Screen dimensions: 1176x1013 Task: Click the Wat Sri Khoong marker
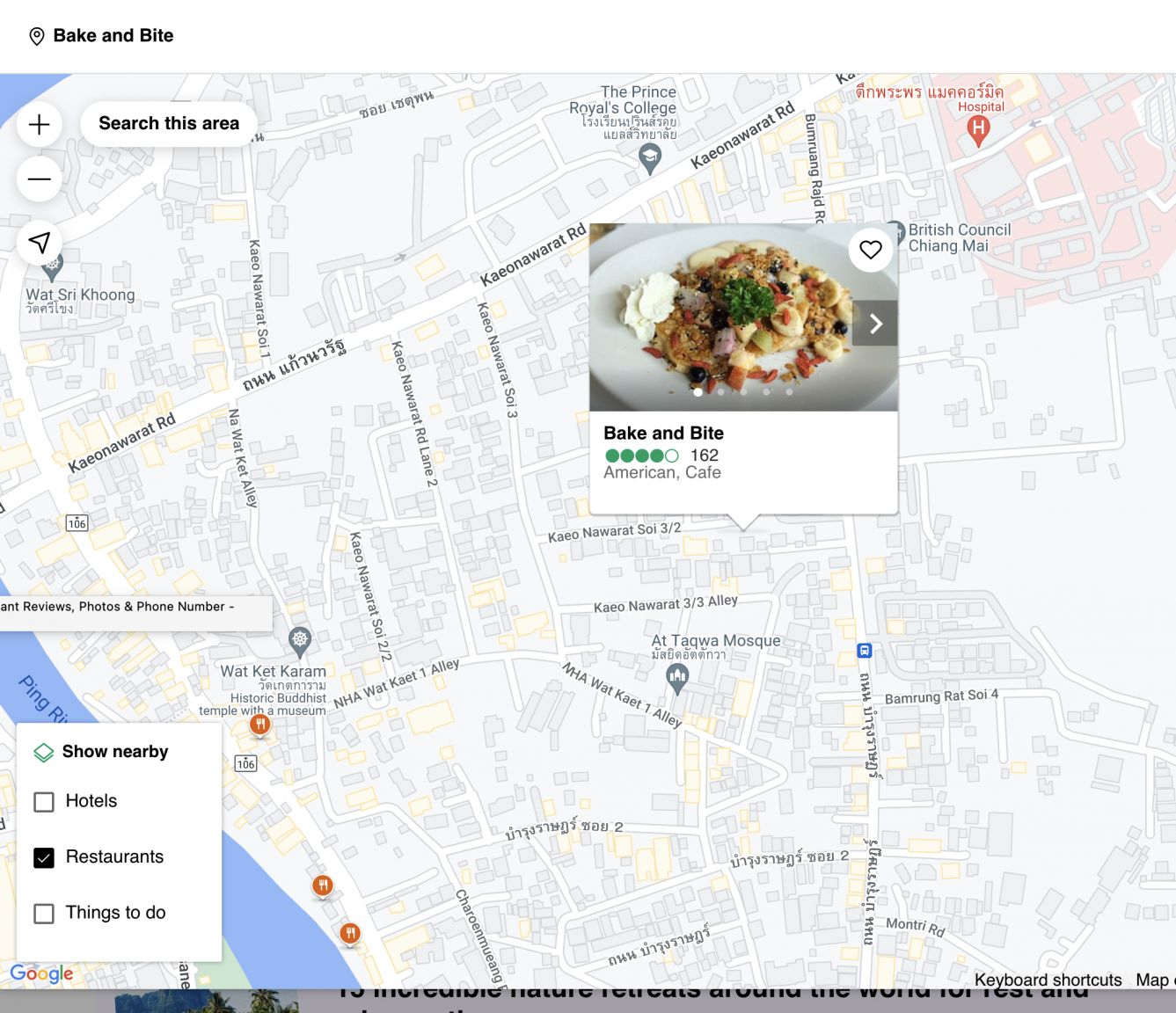point(53,266)
